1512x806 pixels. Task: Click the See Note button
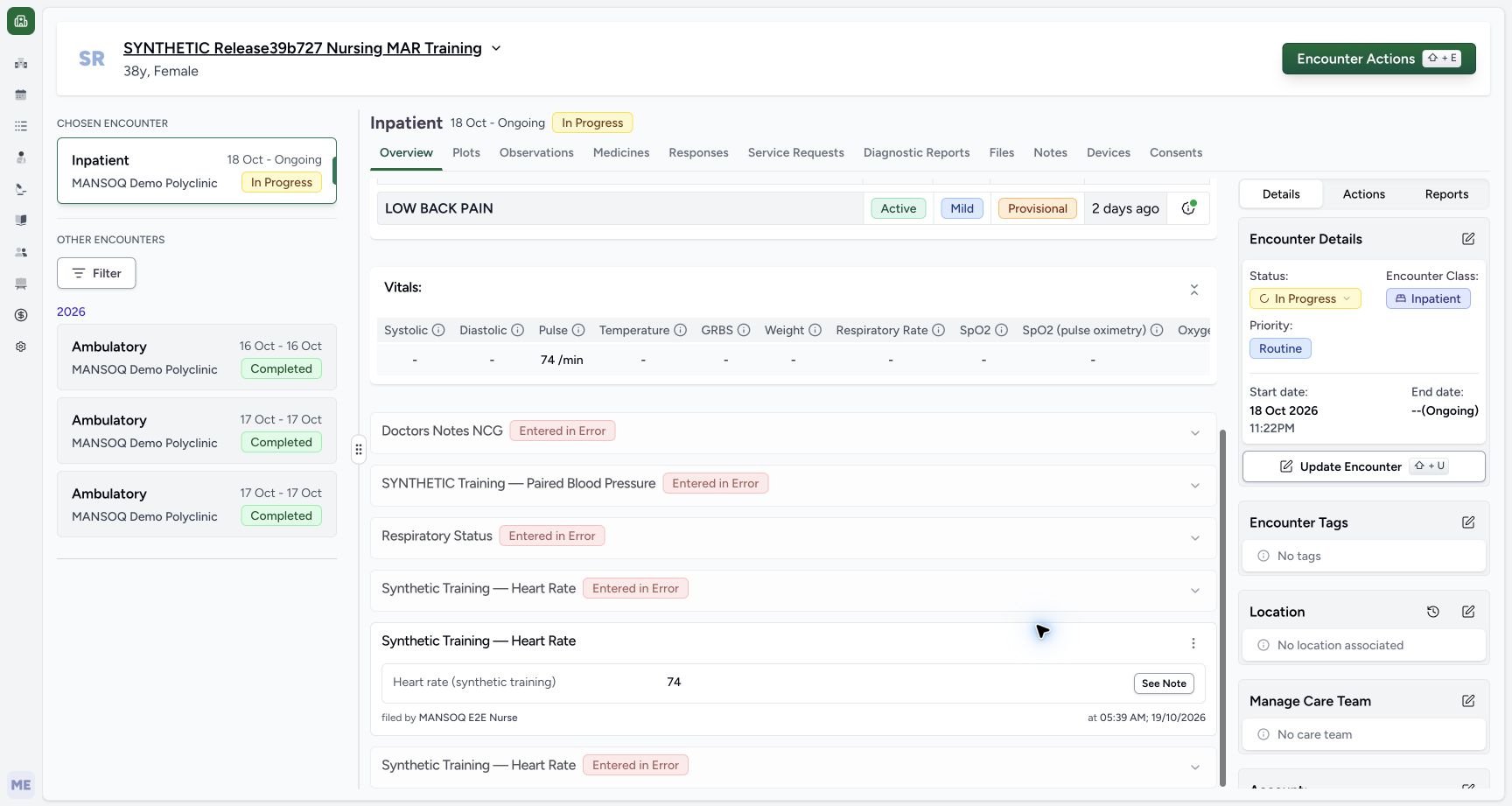click(x=1164, y=683)
